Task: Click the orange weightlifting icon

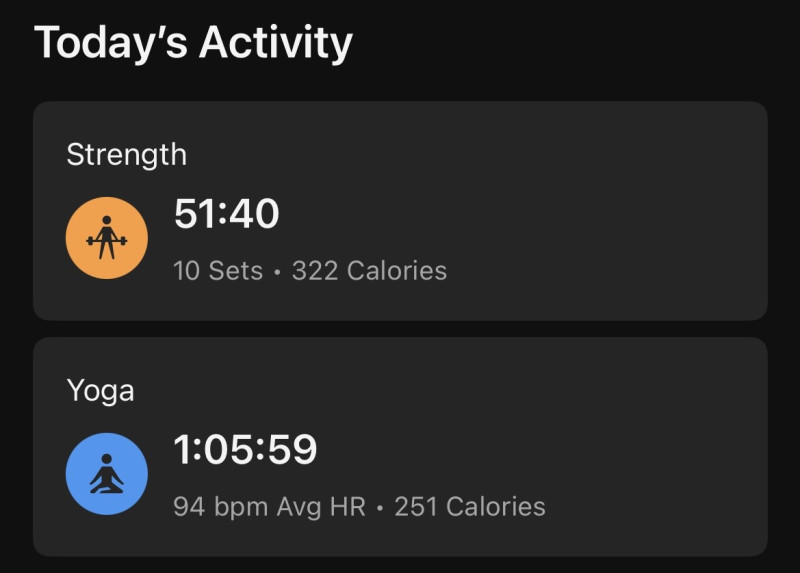Action: (107, 238)
